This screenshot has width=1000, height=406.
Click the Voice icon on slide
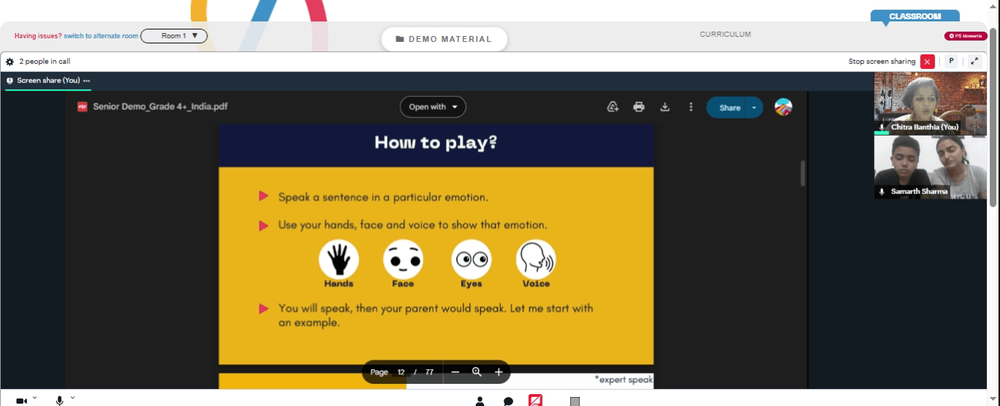536,259
